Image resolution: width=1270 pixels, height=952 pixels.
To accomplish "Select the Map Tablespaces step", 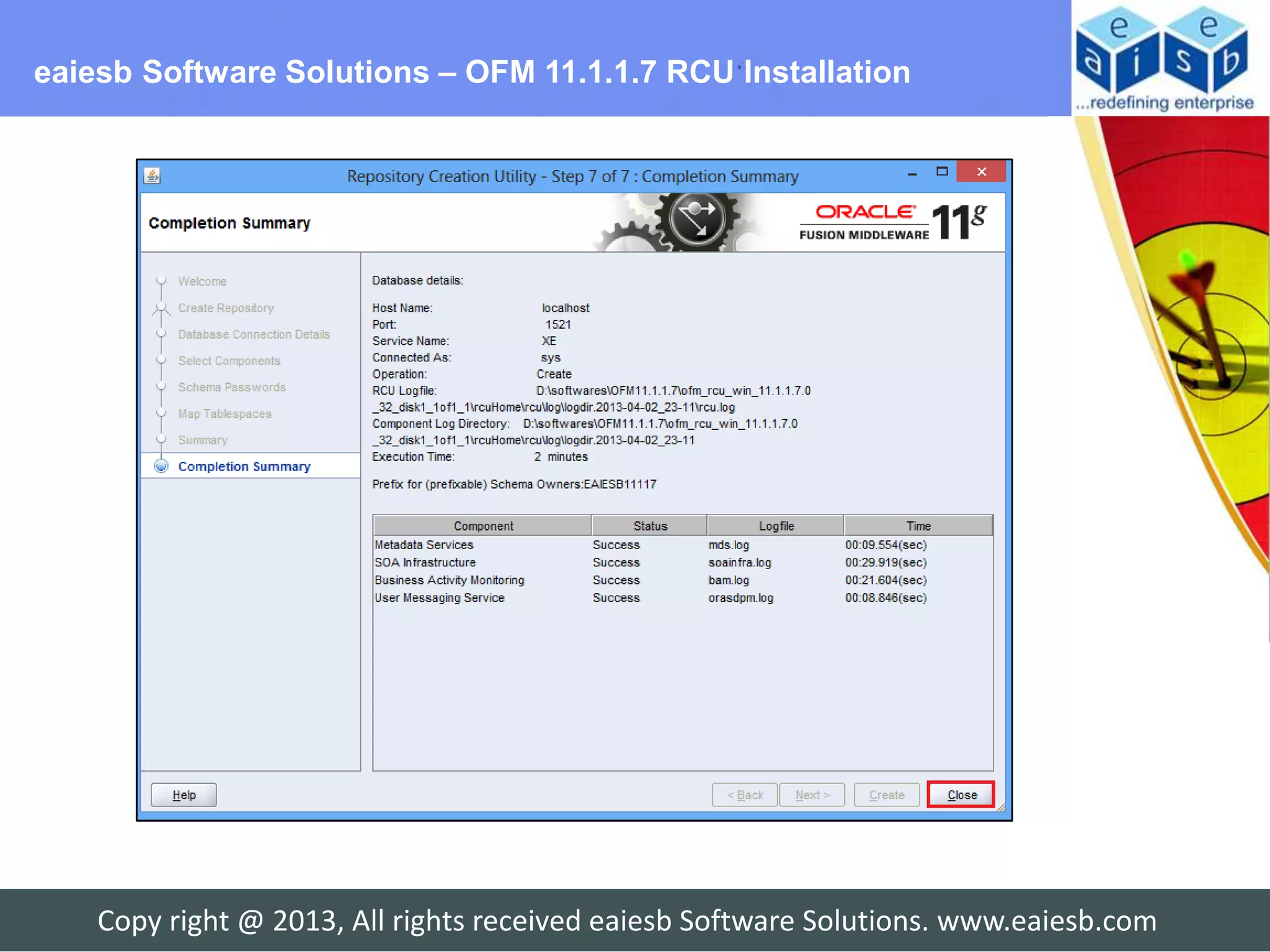I will pos(225,414).
